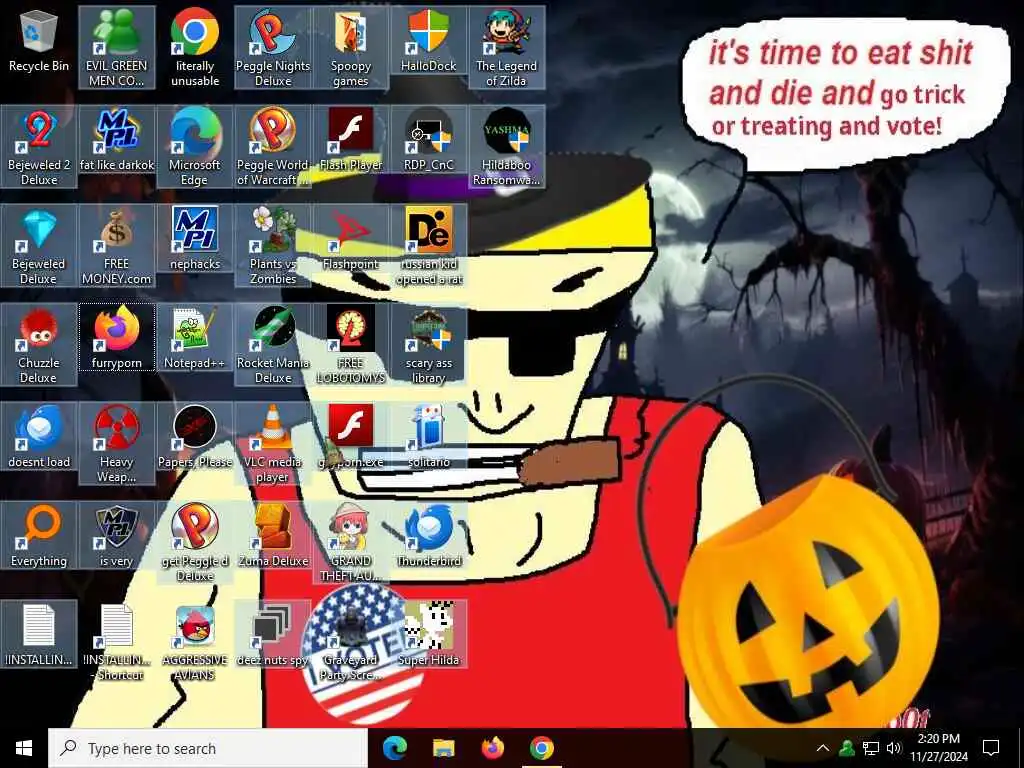This screenshot has width=1024, height=768.
Task: Select the 'get Peggle'd Deluxe' shortcut
Action: (195, 543)
